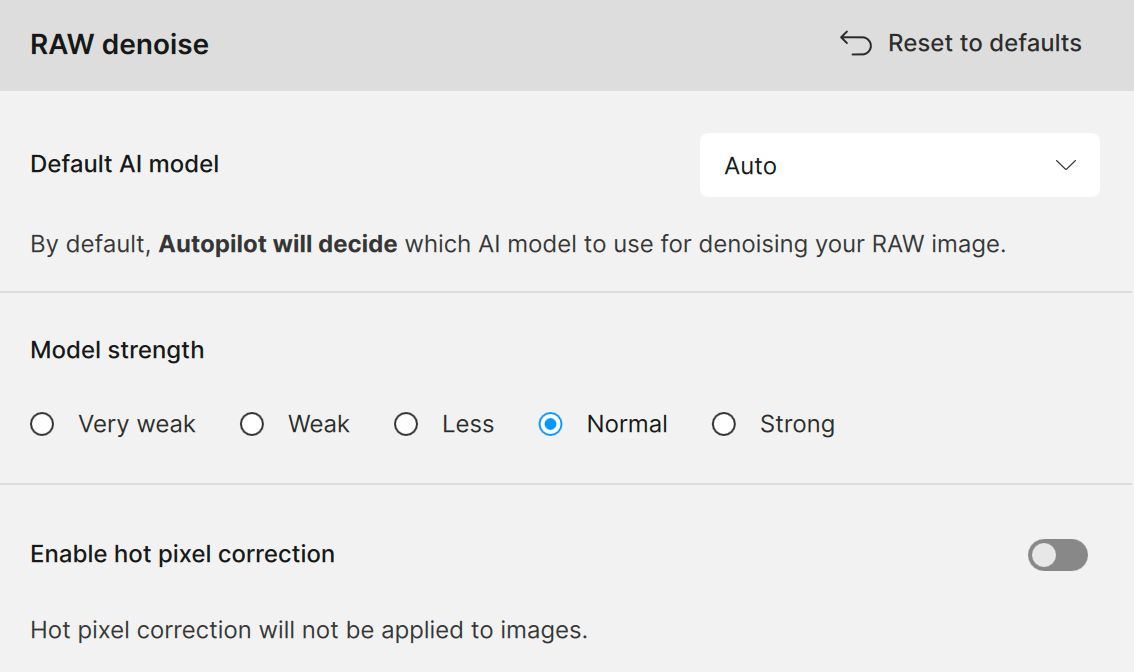Image resolution: width=1134 pixels, height=672 pixels.
Task: Click the selected Normal radio button circle
Action: [x=550, y=425]
